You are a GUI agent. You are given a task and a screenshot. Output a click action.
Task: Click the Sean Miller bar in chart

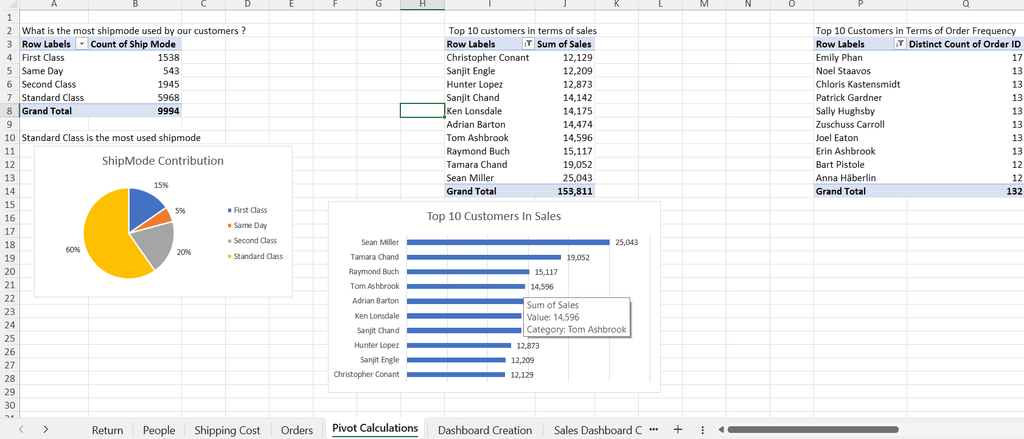508,242
